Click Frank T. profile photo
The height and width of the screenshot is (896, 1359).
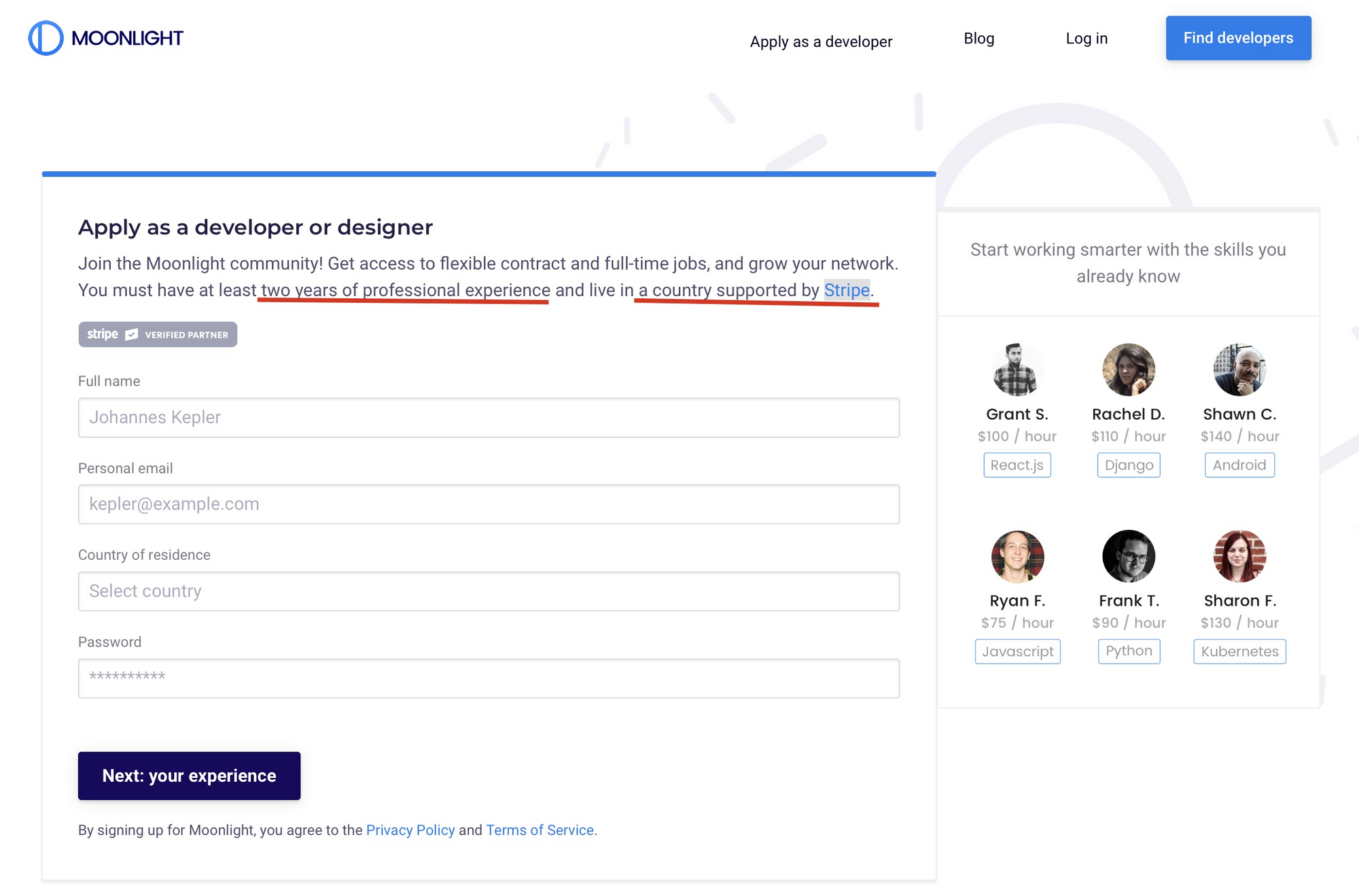1128,556
